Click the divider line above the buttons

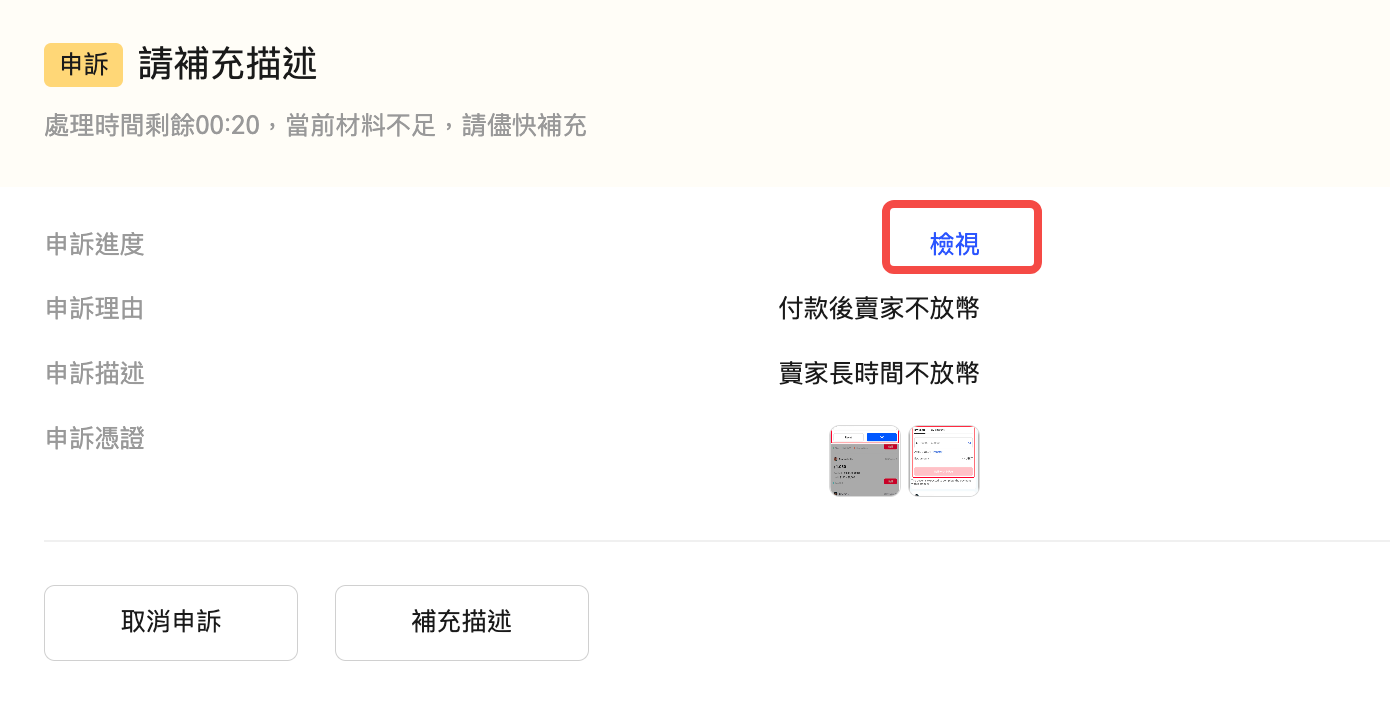click(x=700, y=541)
